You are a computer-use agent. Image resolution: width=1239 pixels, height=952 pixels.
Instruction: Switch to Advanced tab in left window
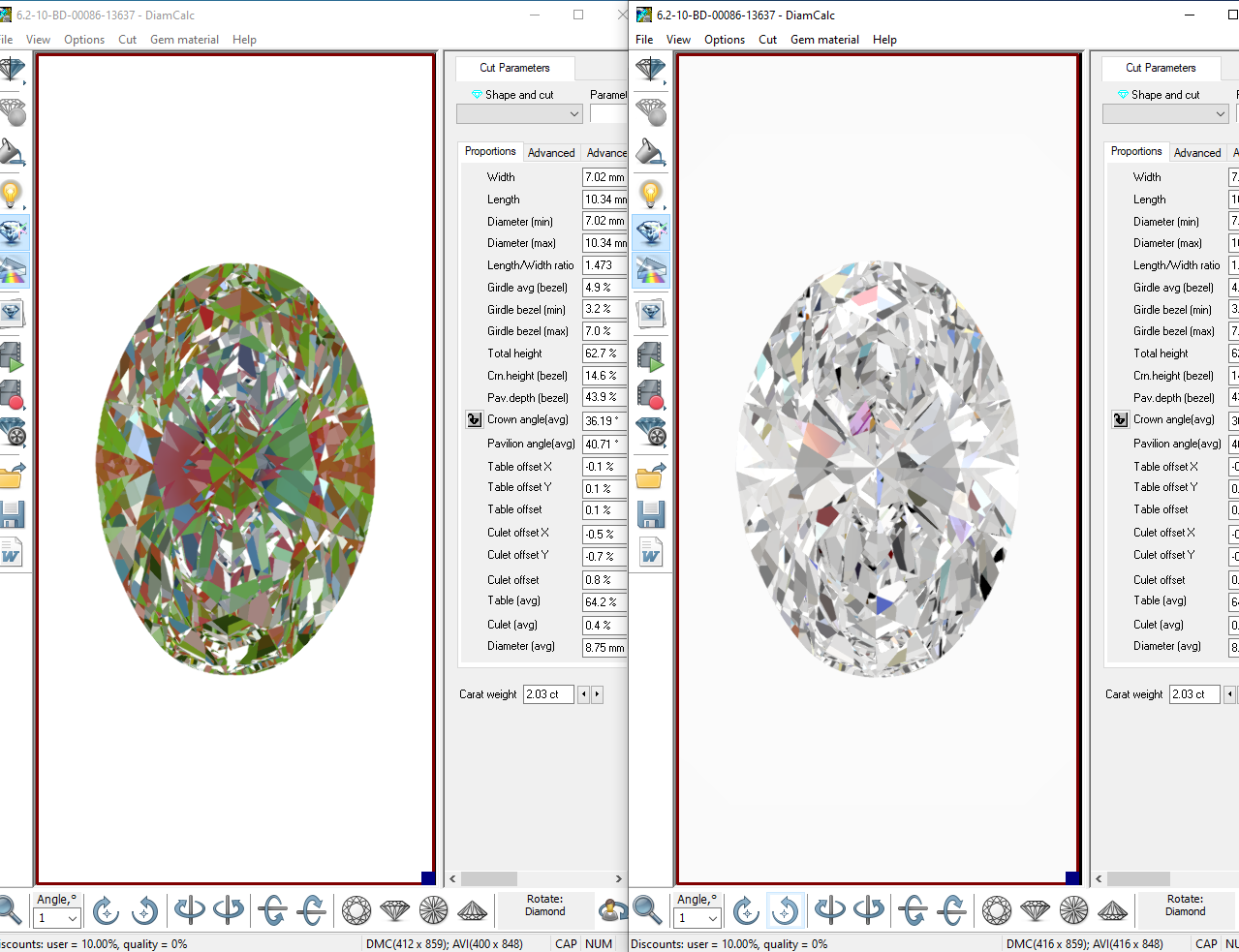(x=551, y=153)
